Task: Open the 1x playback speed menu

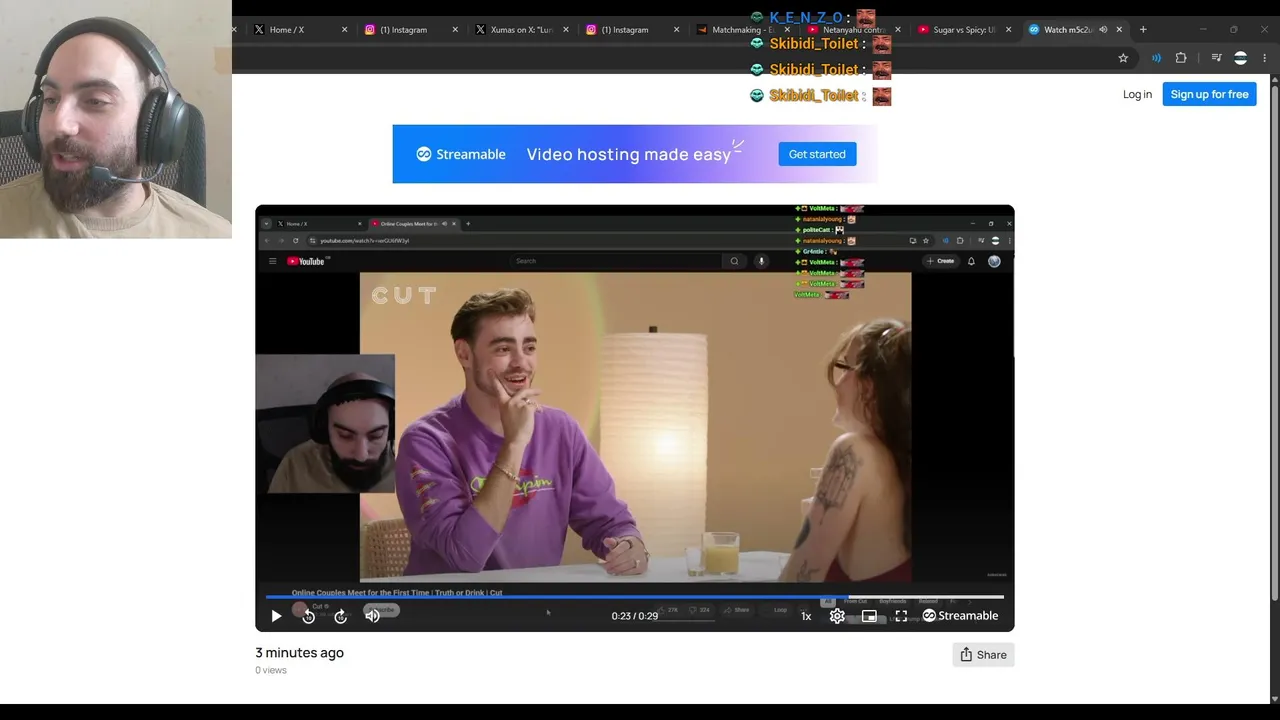Action: click(806, 616)
